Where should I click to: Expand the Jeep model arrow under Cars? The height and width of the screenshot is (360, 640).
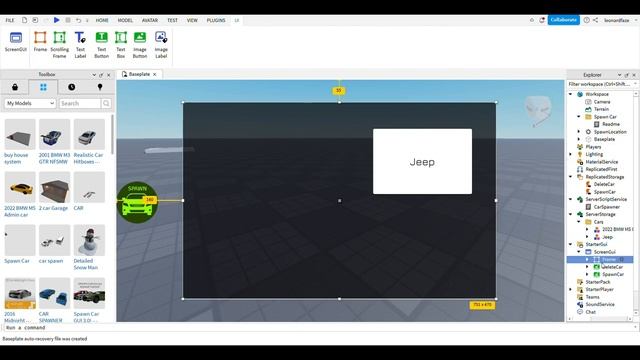pos(587,237)
